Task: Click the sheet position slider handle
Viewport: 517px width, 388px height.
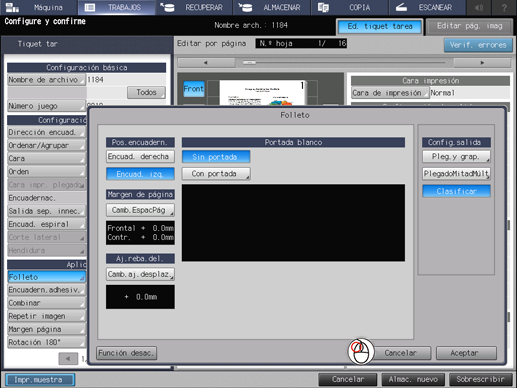Action: click(x=249, y=62)
